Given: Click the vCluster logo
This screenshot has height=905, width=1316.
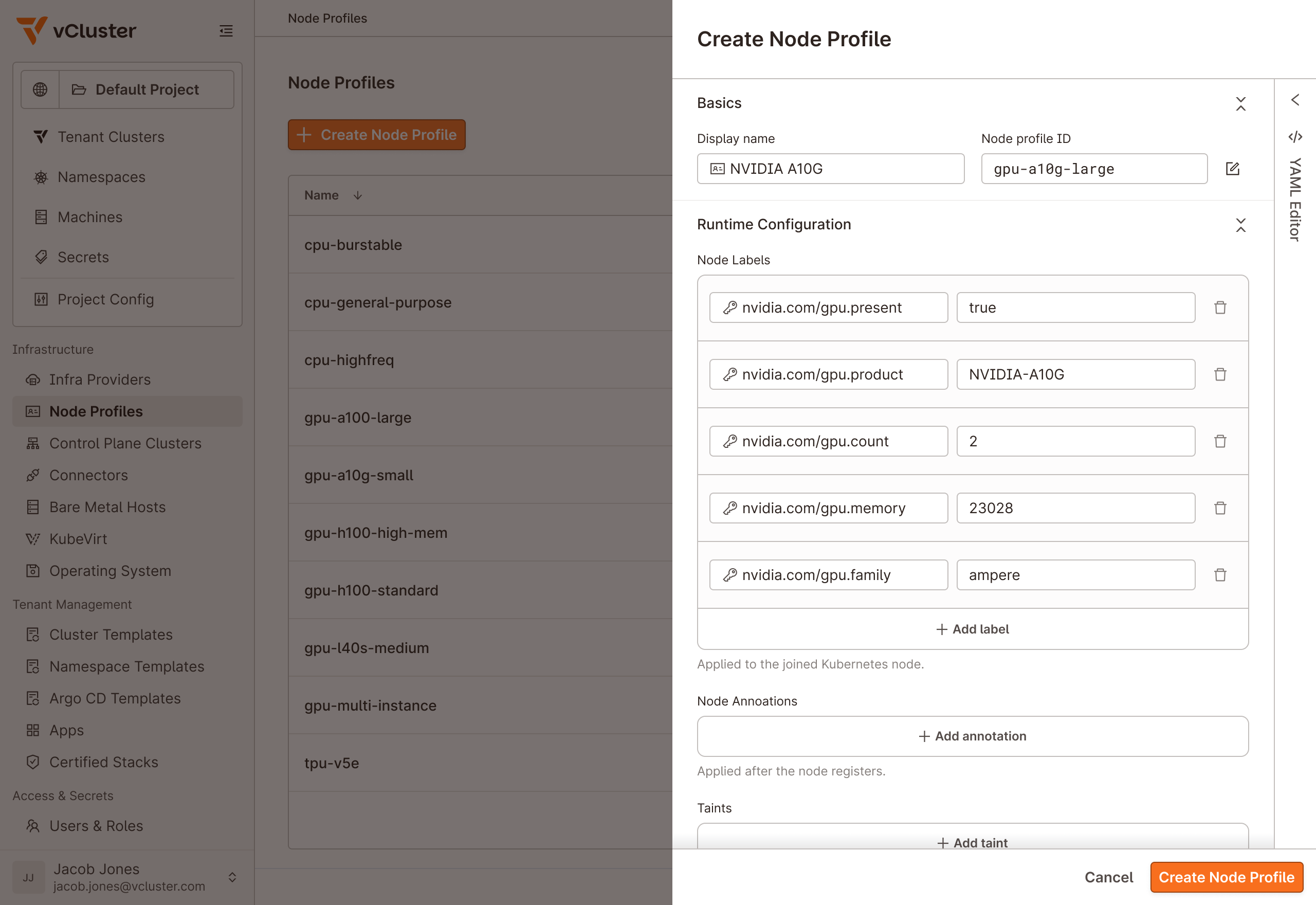Looking at the screenshot, I should tap(77, 31).
